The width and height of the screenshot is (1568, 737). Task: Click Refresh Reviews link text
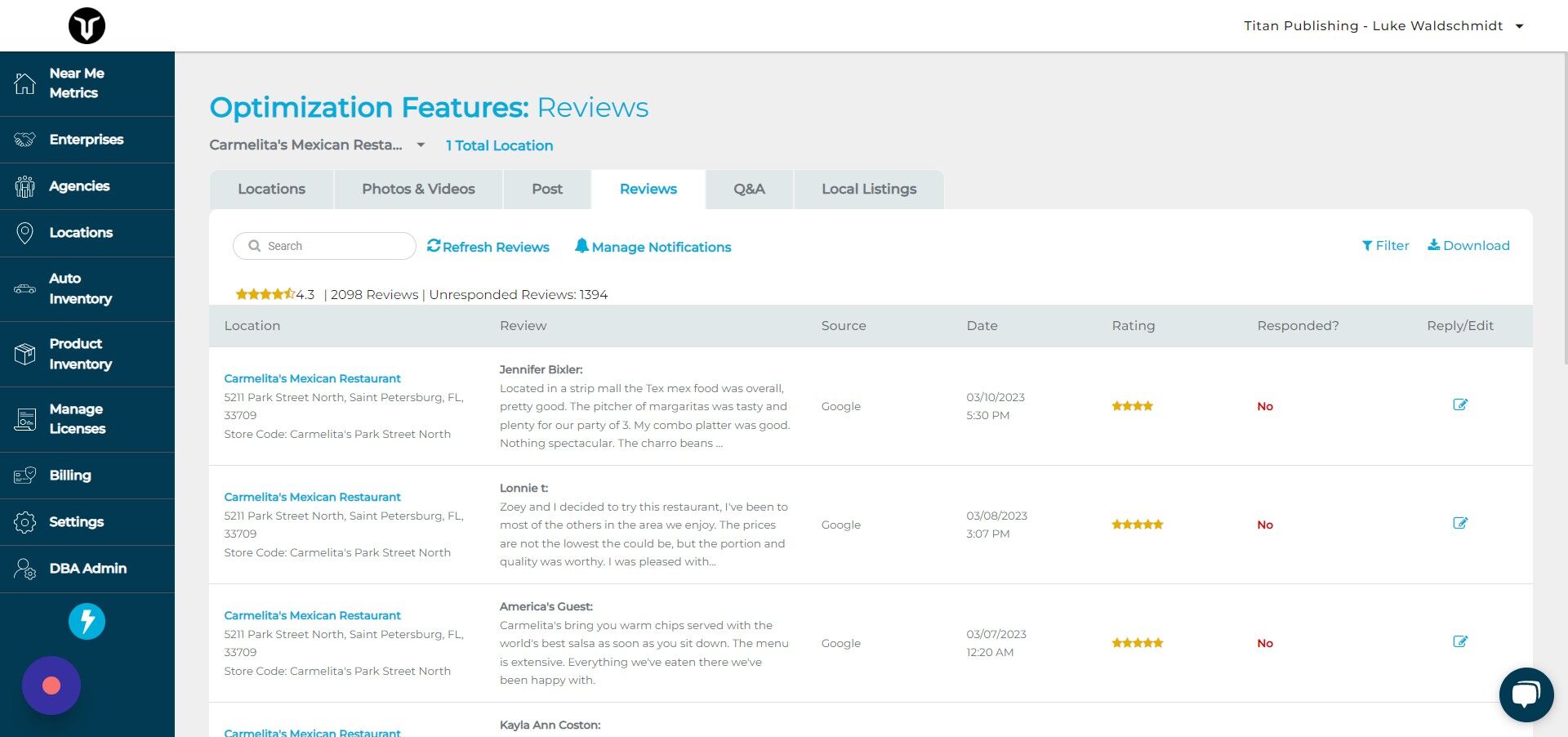[x=496, y=247]
